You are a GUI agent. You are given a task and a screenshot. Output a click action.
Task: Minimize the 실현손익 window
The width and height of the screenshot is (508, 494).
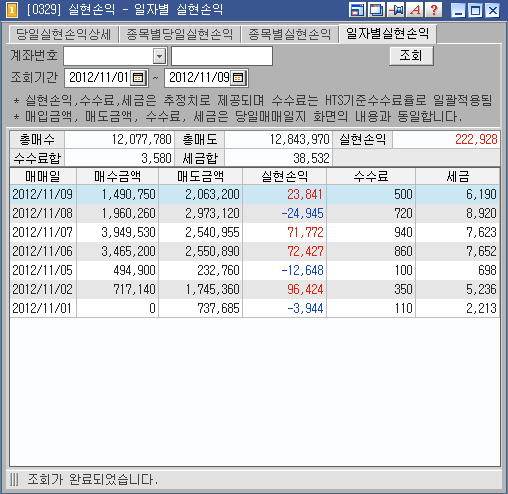tap(459, 10)
